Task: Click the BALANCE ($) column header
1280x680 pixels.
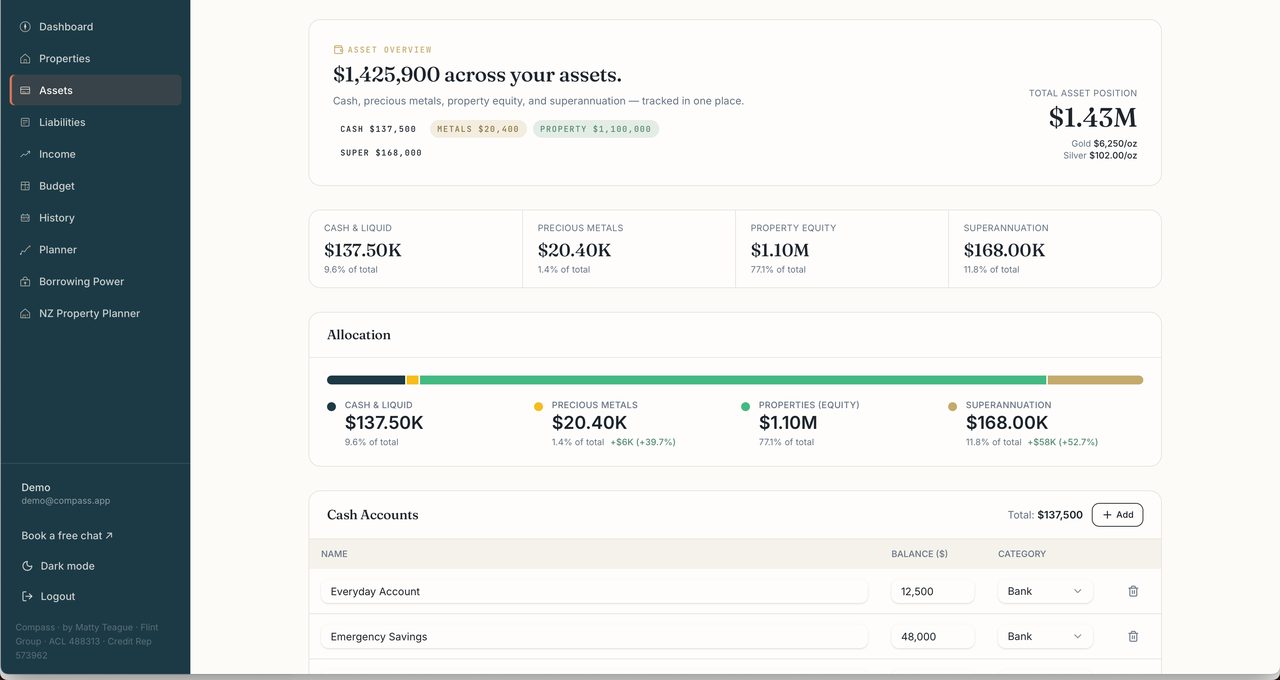Action: pos(920,554)
